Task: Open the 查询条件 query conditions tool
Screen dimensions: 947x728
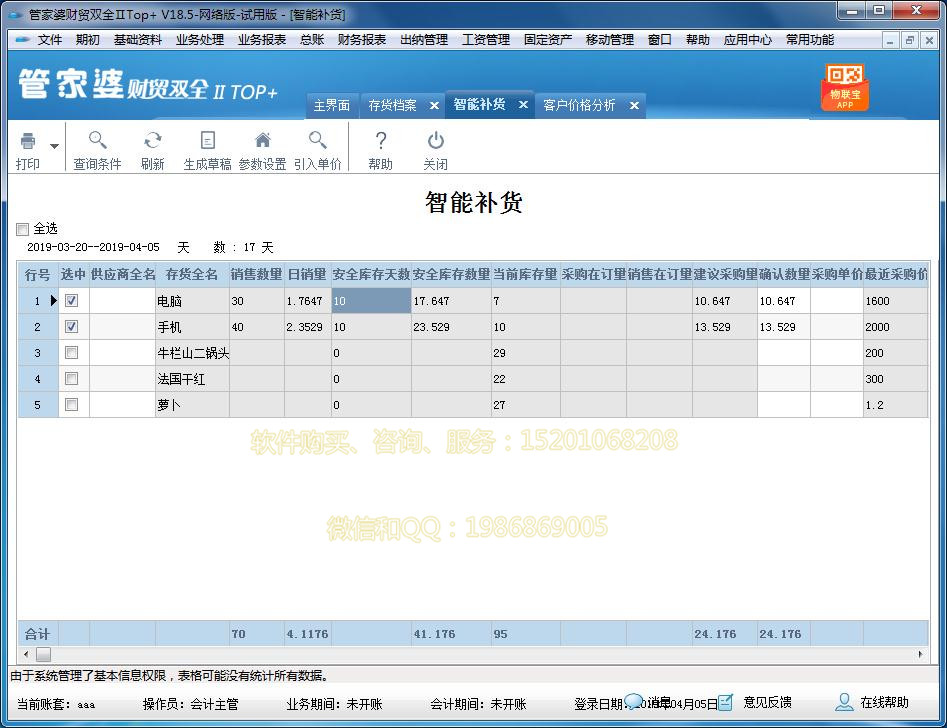Action: click(x=96, y=148)
